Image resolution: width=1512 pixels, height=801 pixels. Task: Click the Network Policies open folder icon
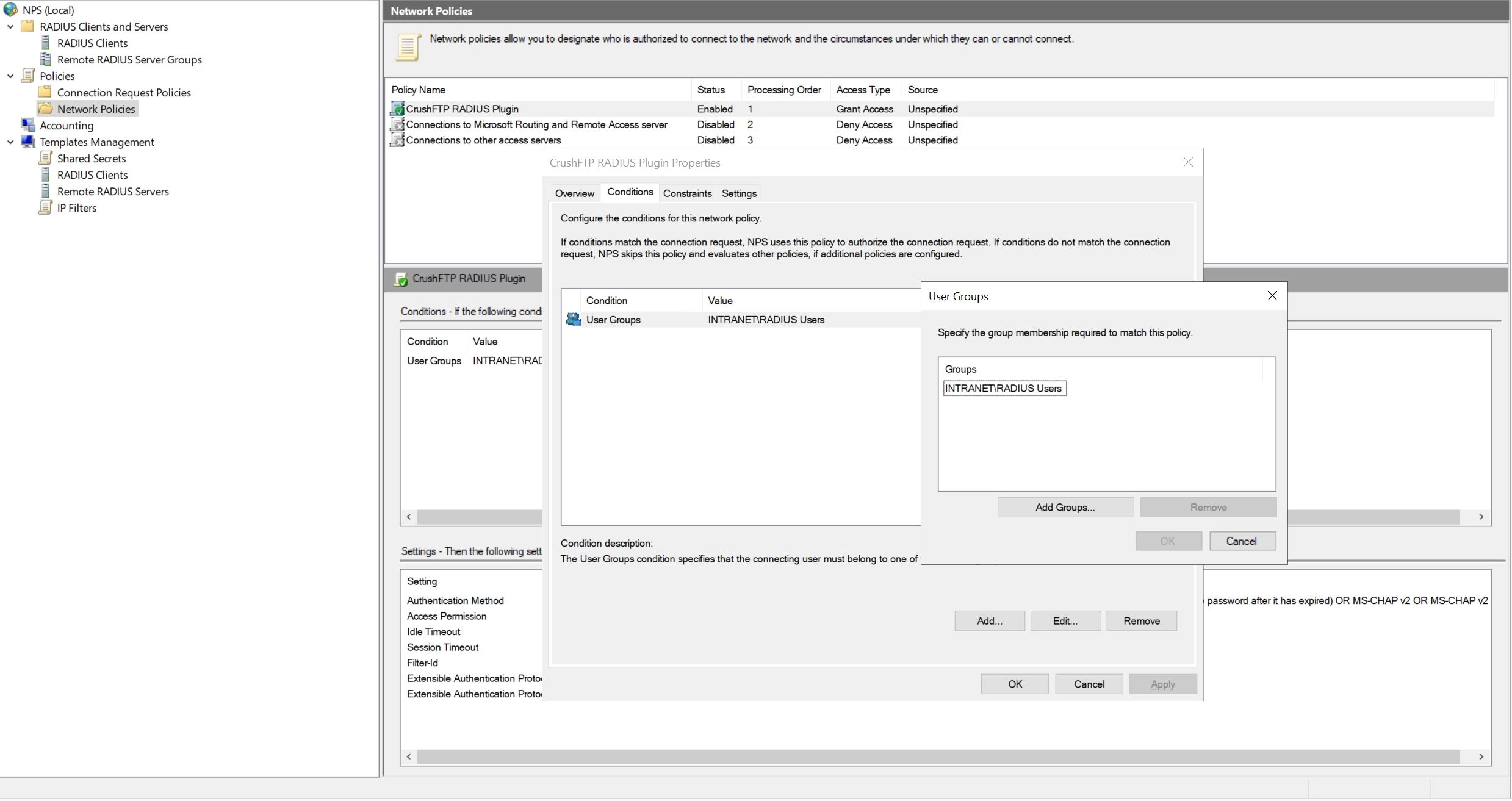coord(46,109)
